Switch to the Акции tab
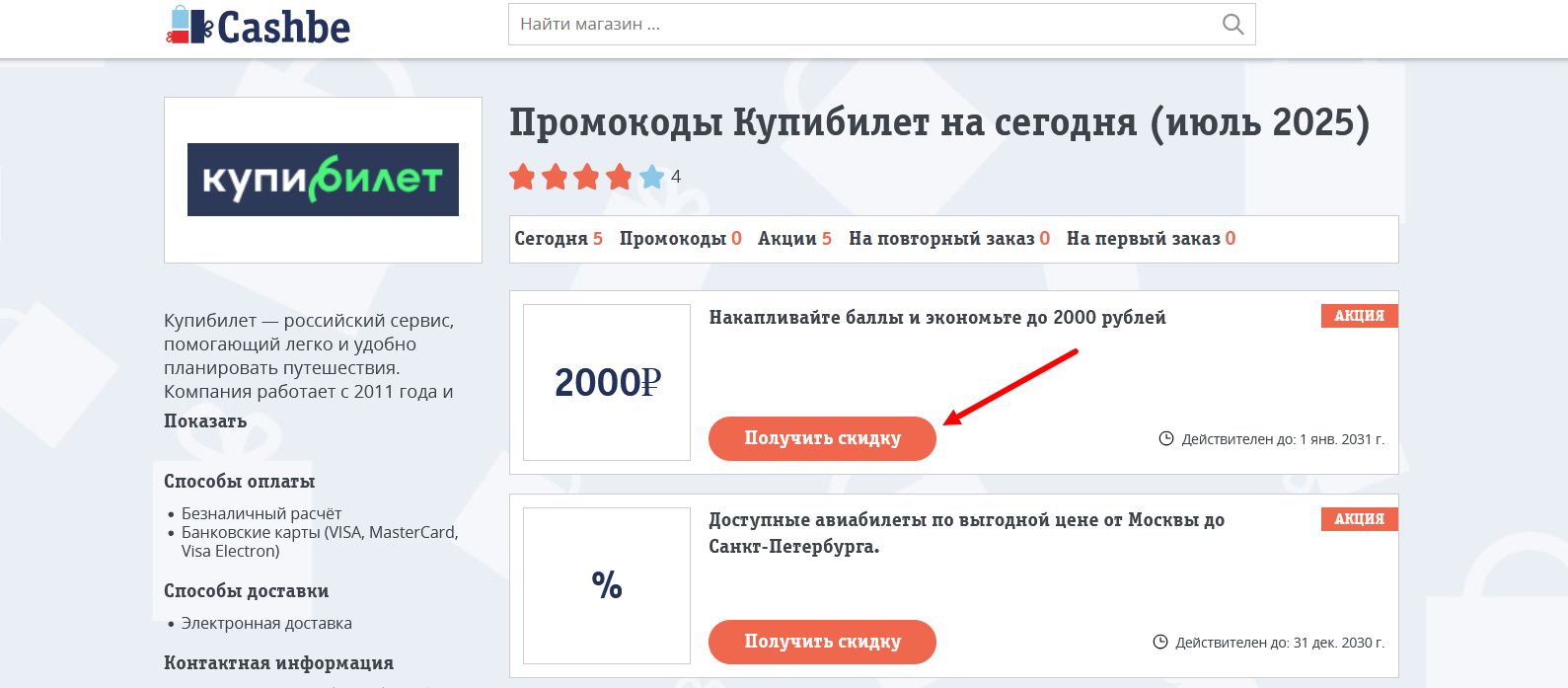Image resolution: width=1568 pixels, height=688 pixels. [x=795, y=239]
